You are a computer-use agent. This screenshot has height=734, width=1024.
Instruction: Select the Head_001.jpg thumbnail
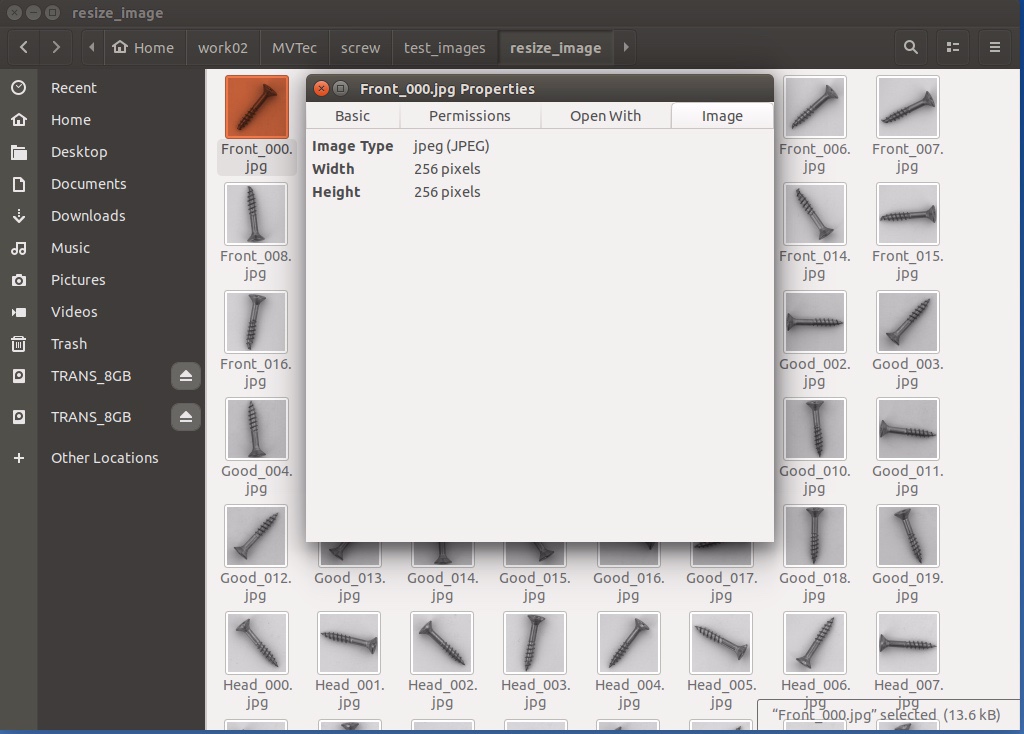(x=349, y=643)
